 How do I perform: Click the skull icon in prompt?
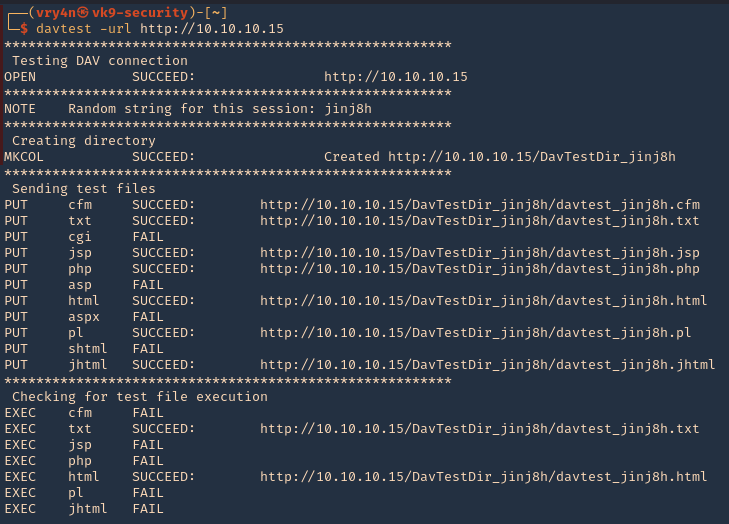[83, 13]
